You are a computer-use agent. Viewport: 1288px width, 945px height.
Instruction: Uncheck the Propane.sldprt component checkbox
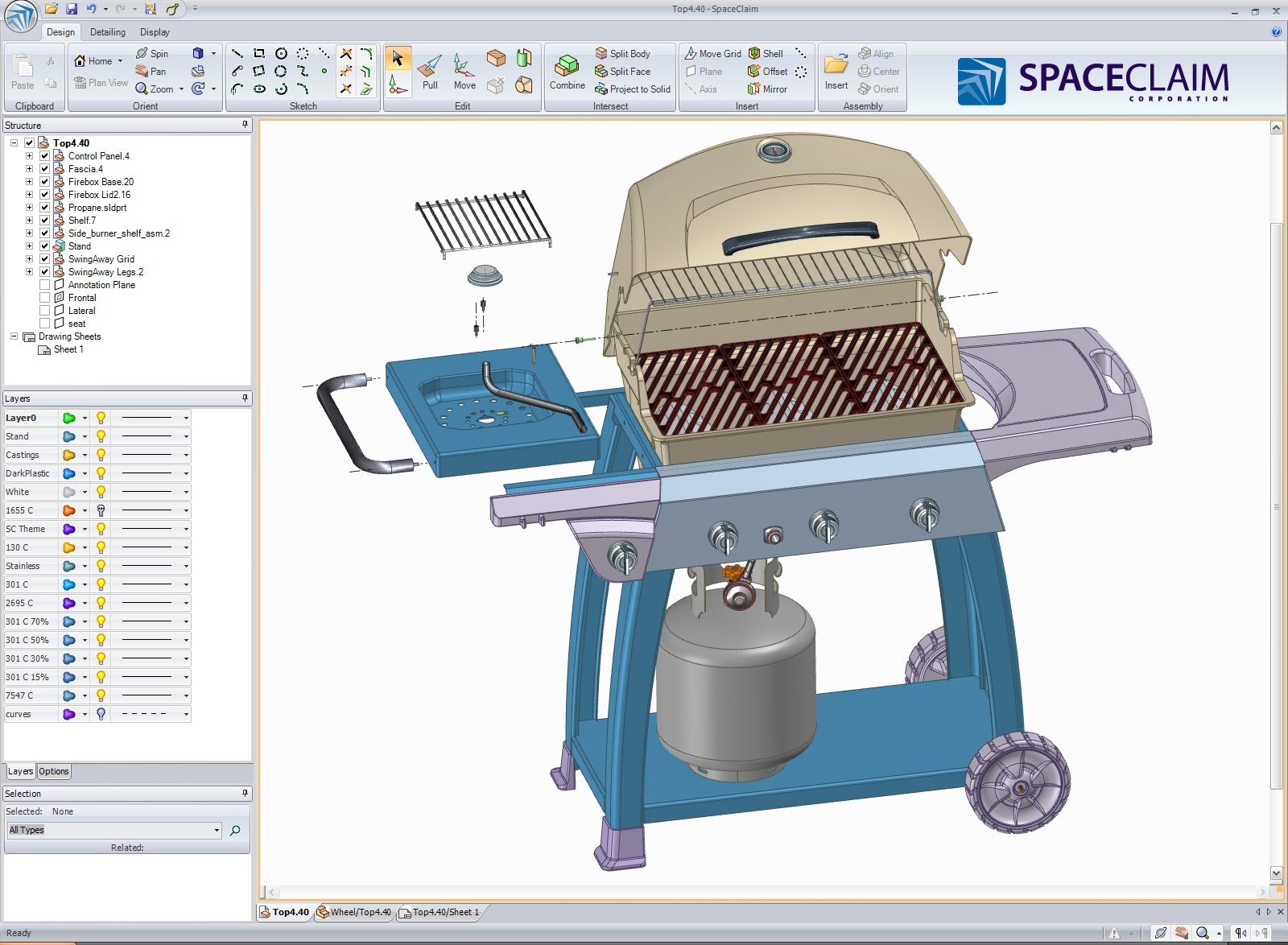pyautogui.click(x=45, y=208)
